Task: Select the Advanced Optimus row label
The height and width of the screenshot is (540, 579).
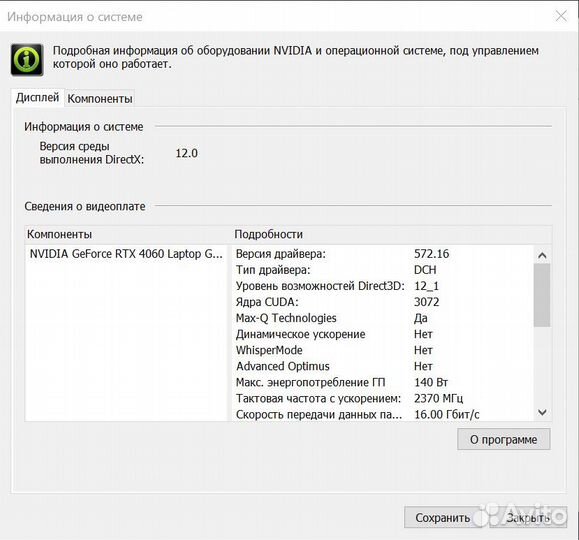Action: coord(282,366)
